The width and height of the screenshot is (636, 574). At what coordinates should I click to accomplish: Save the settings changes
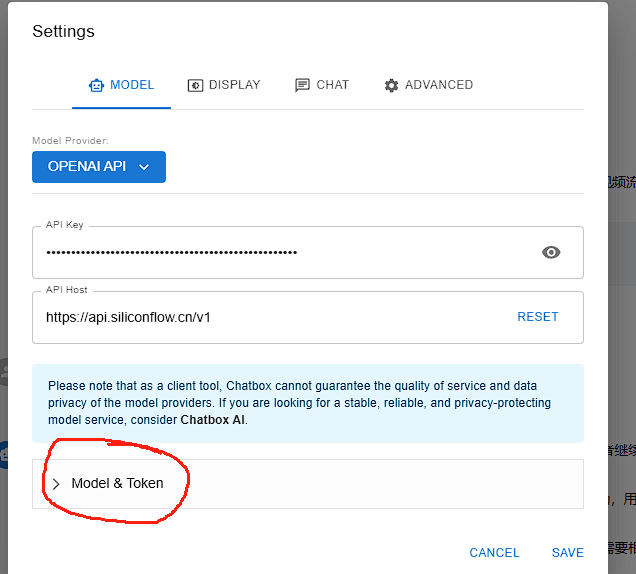[x=567, y=553]
